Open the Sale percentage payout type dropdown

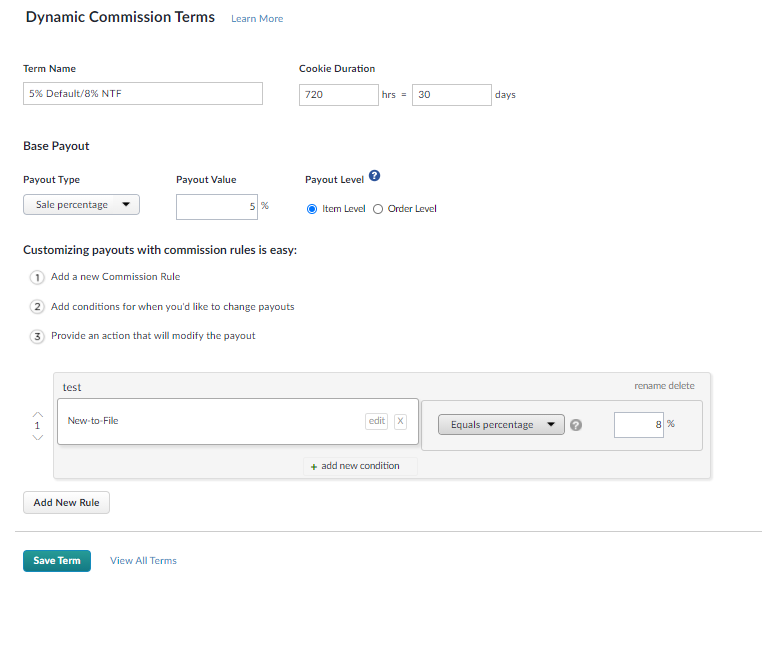click(81, 205)
